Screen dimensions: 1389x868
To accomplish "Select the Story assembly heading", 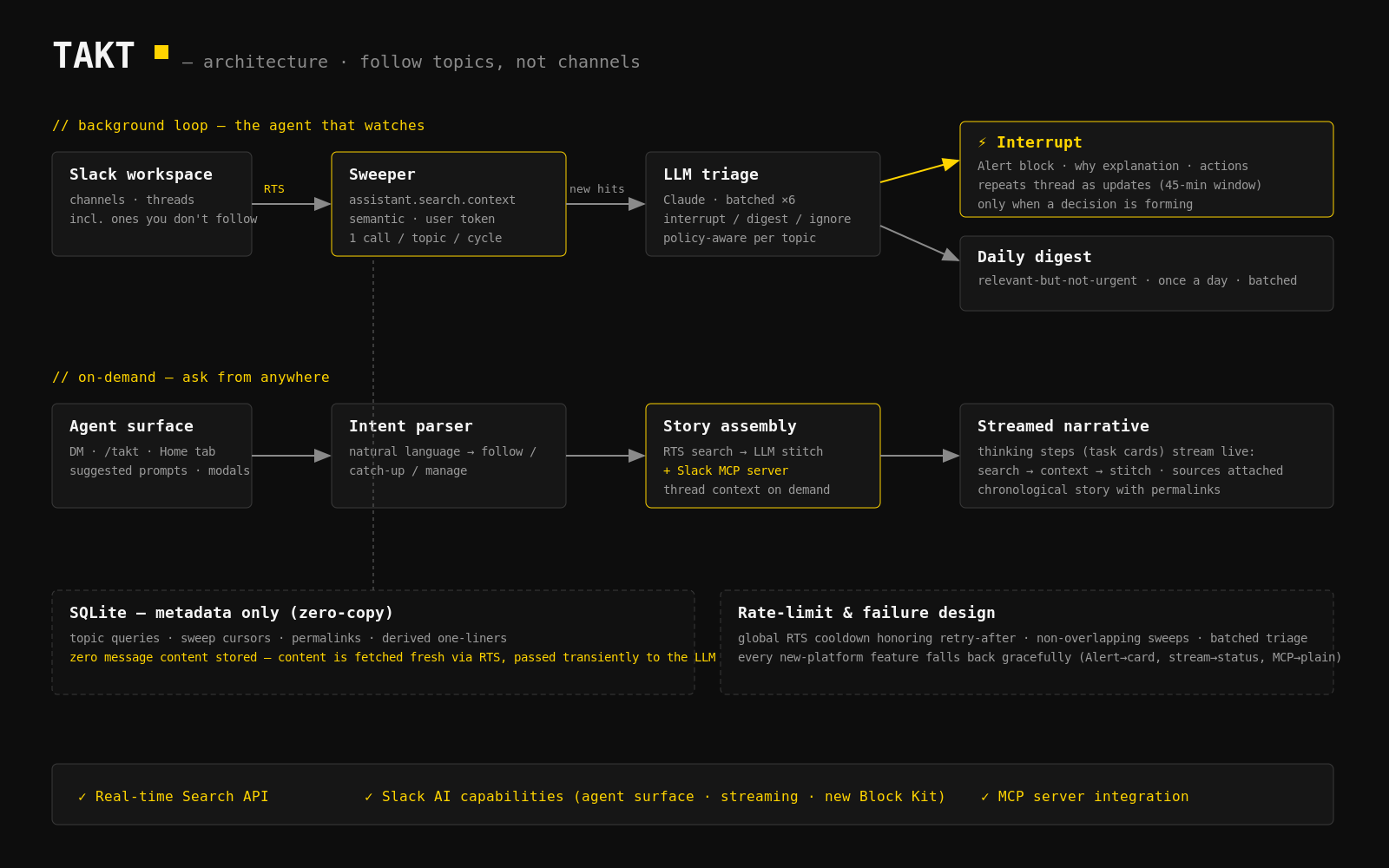I will pos(729,426).
